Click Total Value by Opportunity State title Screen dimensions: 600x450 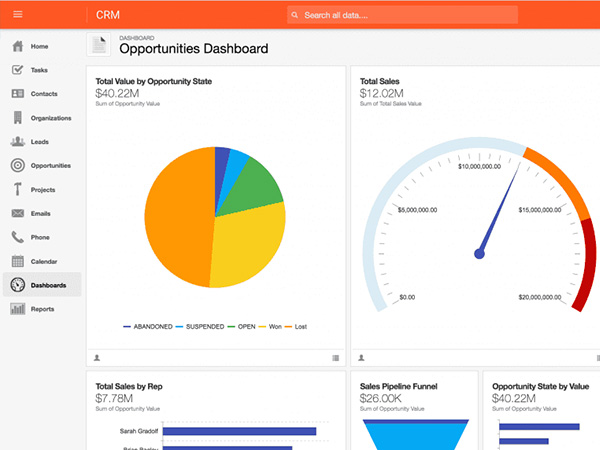[x=153, y=81]
